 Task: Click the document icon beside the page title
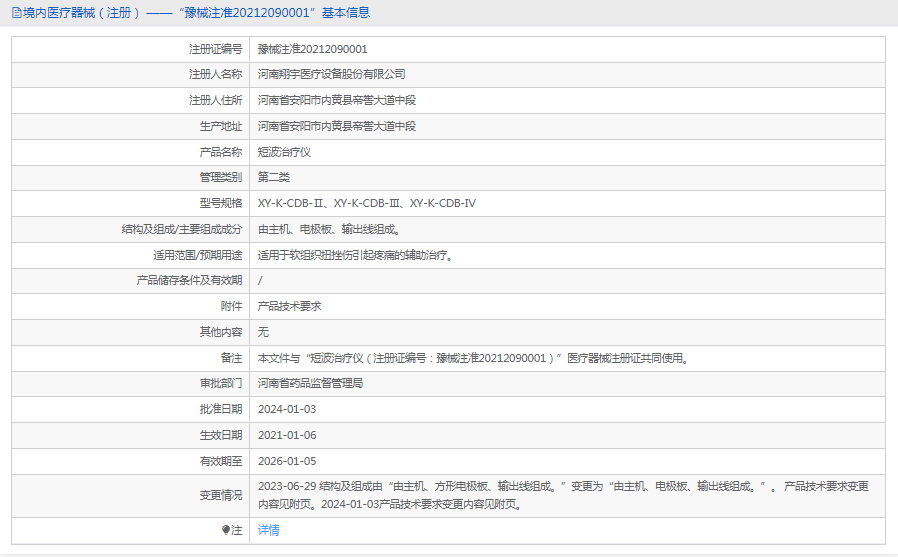pos(16,13)
